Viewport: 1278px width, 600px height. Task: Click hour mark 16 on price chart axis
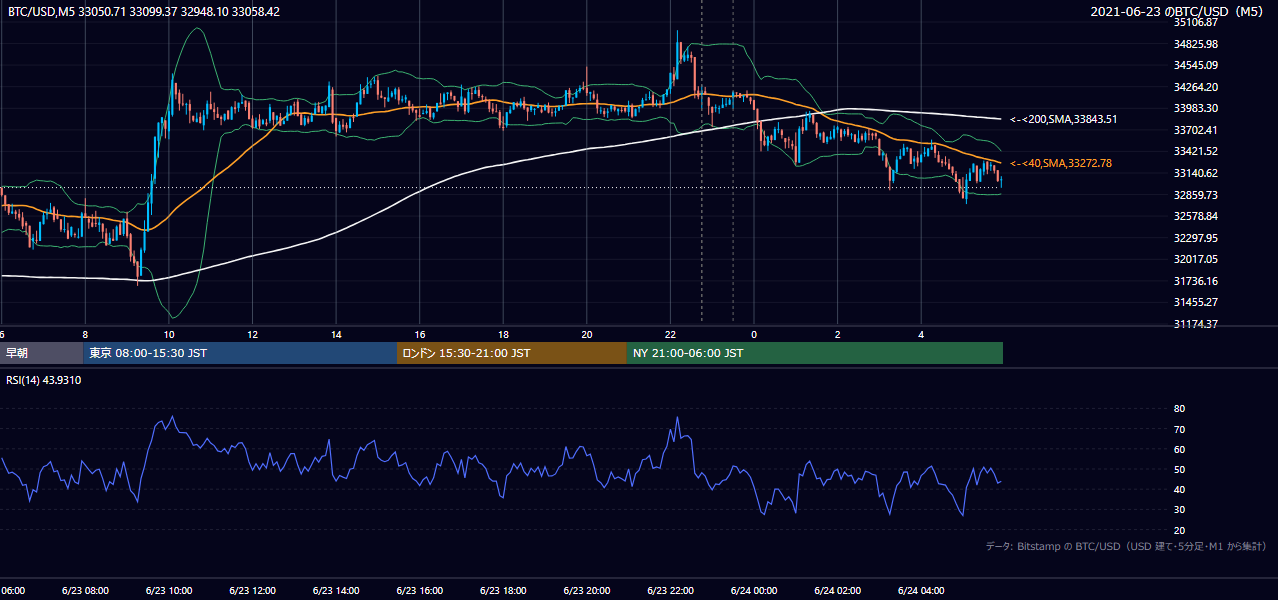tap(420, 334)
